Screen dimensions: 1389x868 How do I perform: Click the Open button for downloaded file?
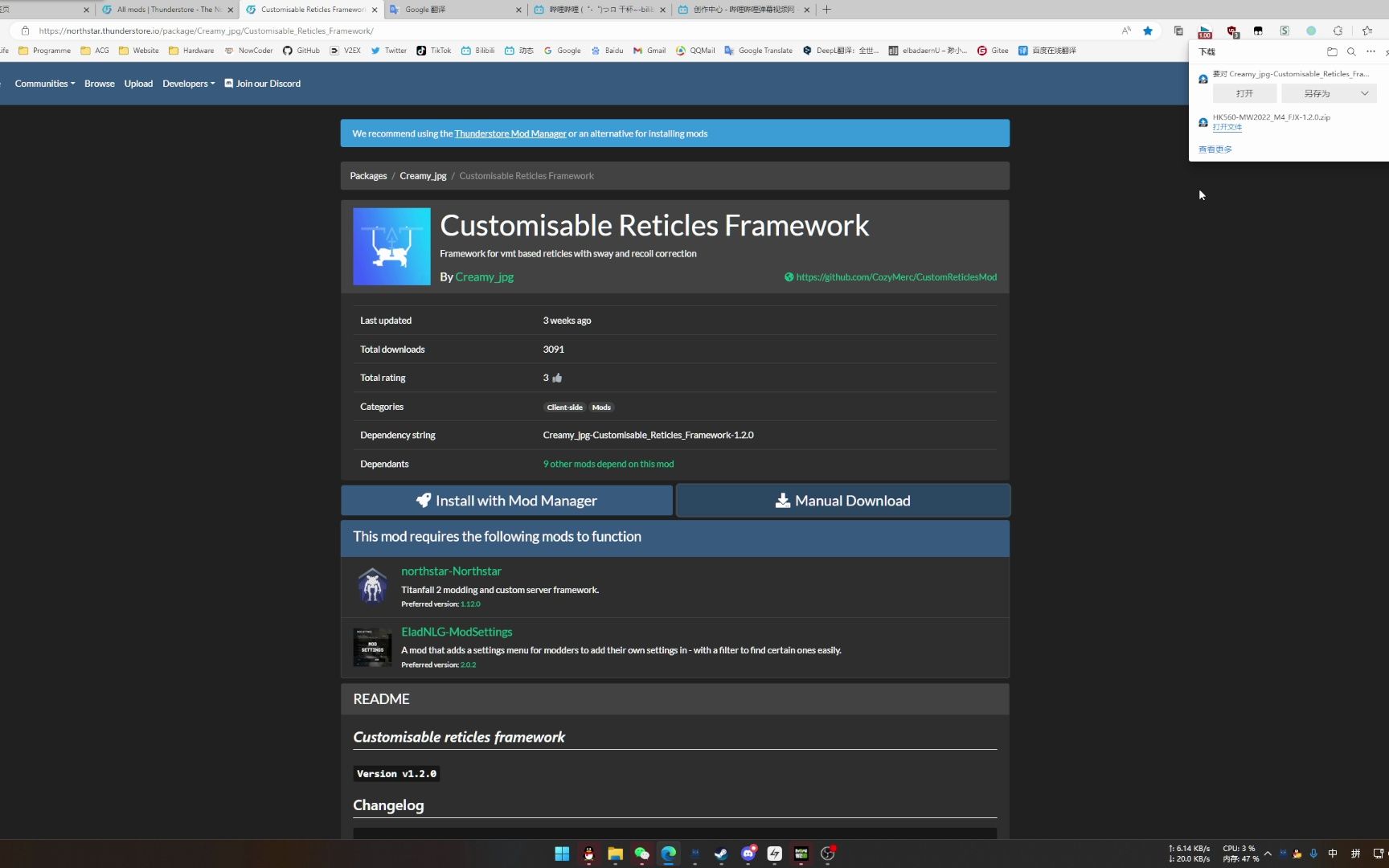[x=1244, y=93]
